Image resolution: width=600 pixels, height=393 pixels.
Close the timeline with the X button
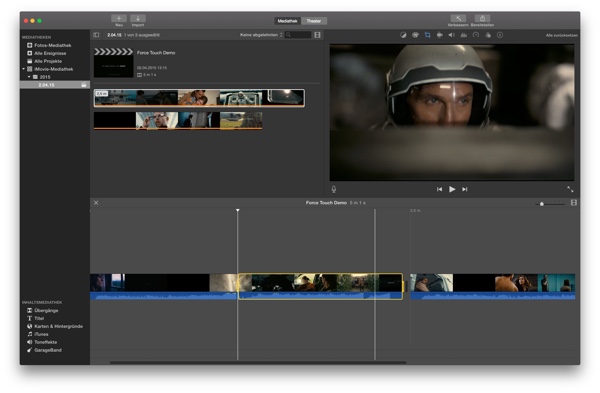pyautogui.click(x=96, y=203)
